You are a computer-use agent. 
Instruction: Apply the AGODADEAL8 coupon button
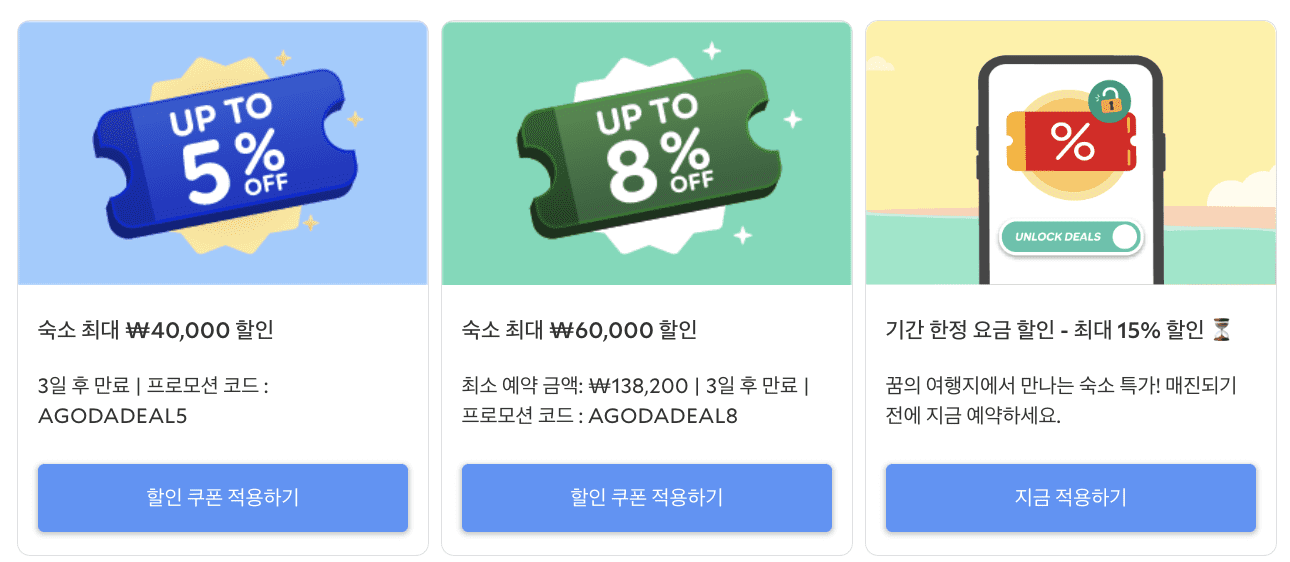(646, 498)
